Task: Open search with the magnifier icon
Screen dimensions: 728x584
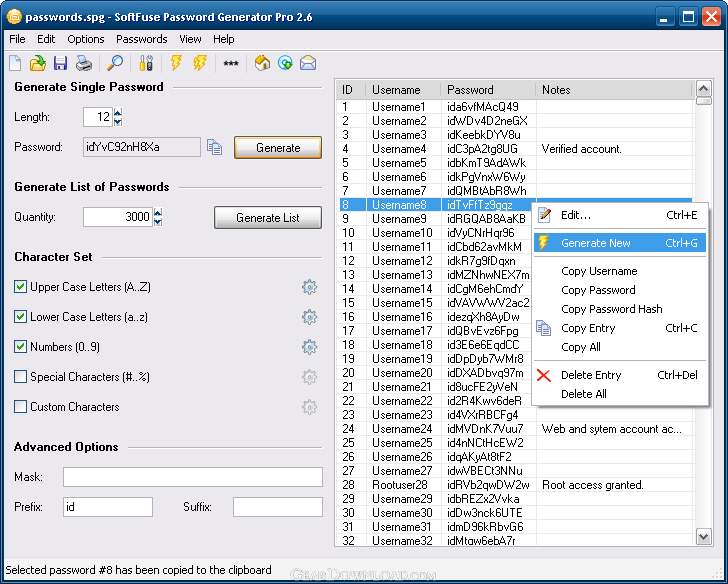Action: tap(115, 63)
